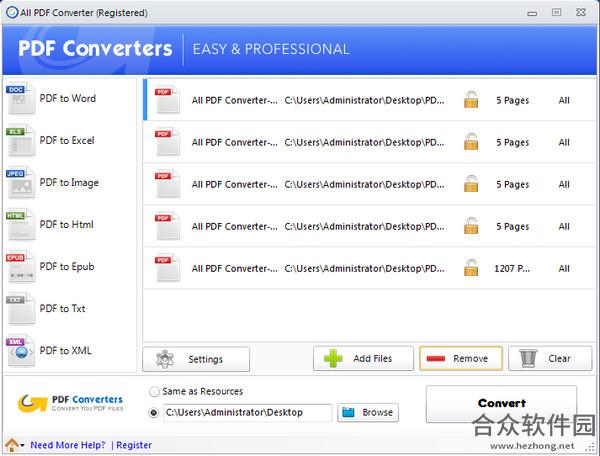The width and height of the screenshot is (600, 456).
Task: Clear the file list
Action: 550,358
